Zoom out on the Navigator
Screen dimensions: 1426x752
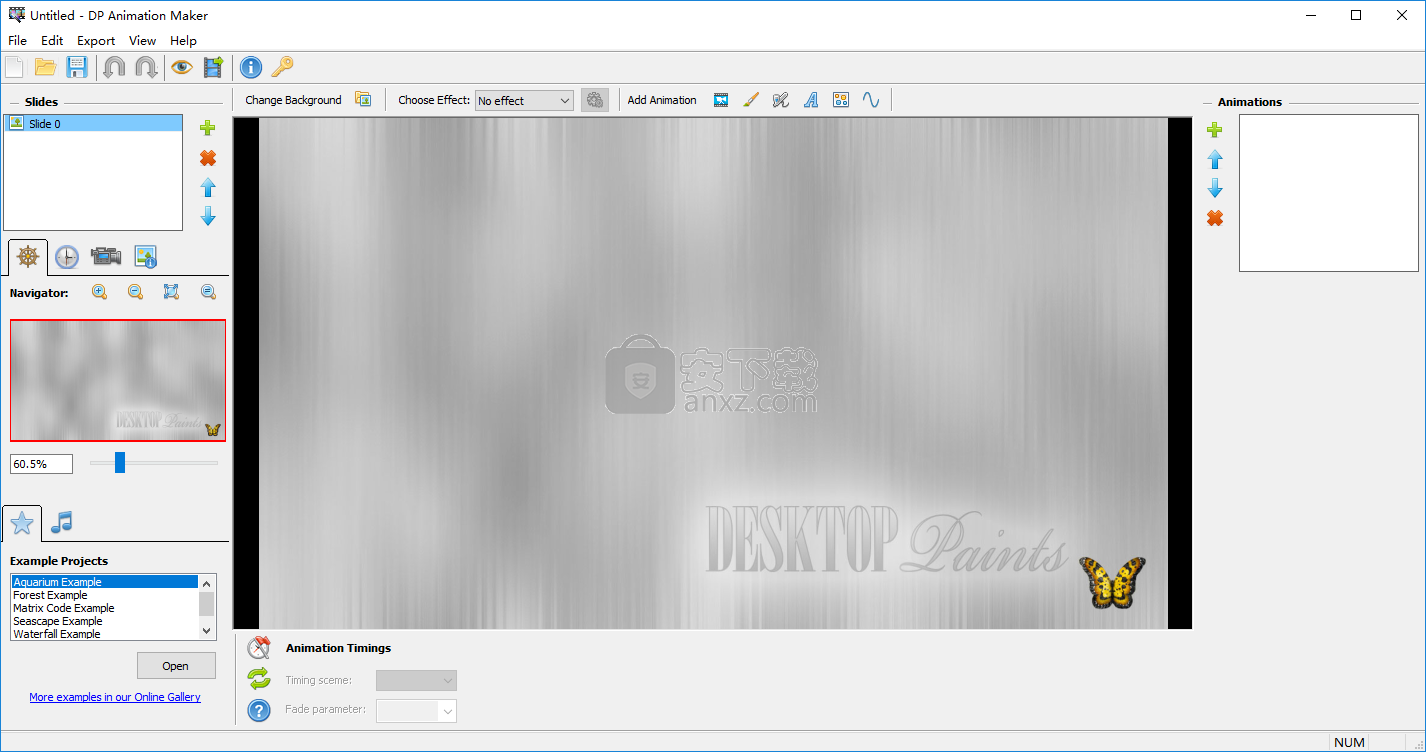click(x=135, y=292)
